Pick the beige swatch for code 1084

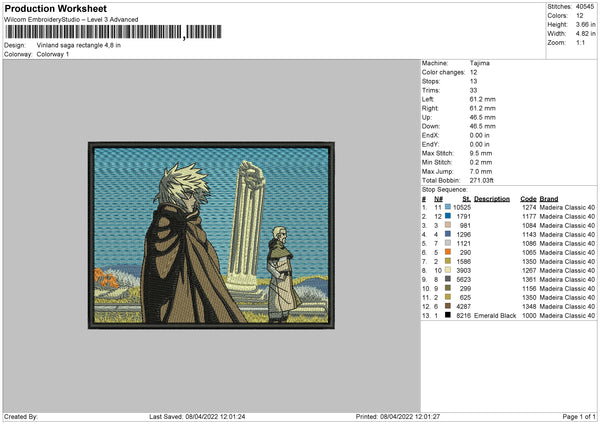[x=448, y=225]
